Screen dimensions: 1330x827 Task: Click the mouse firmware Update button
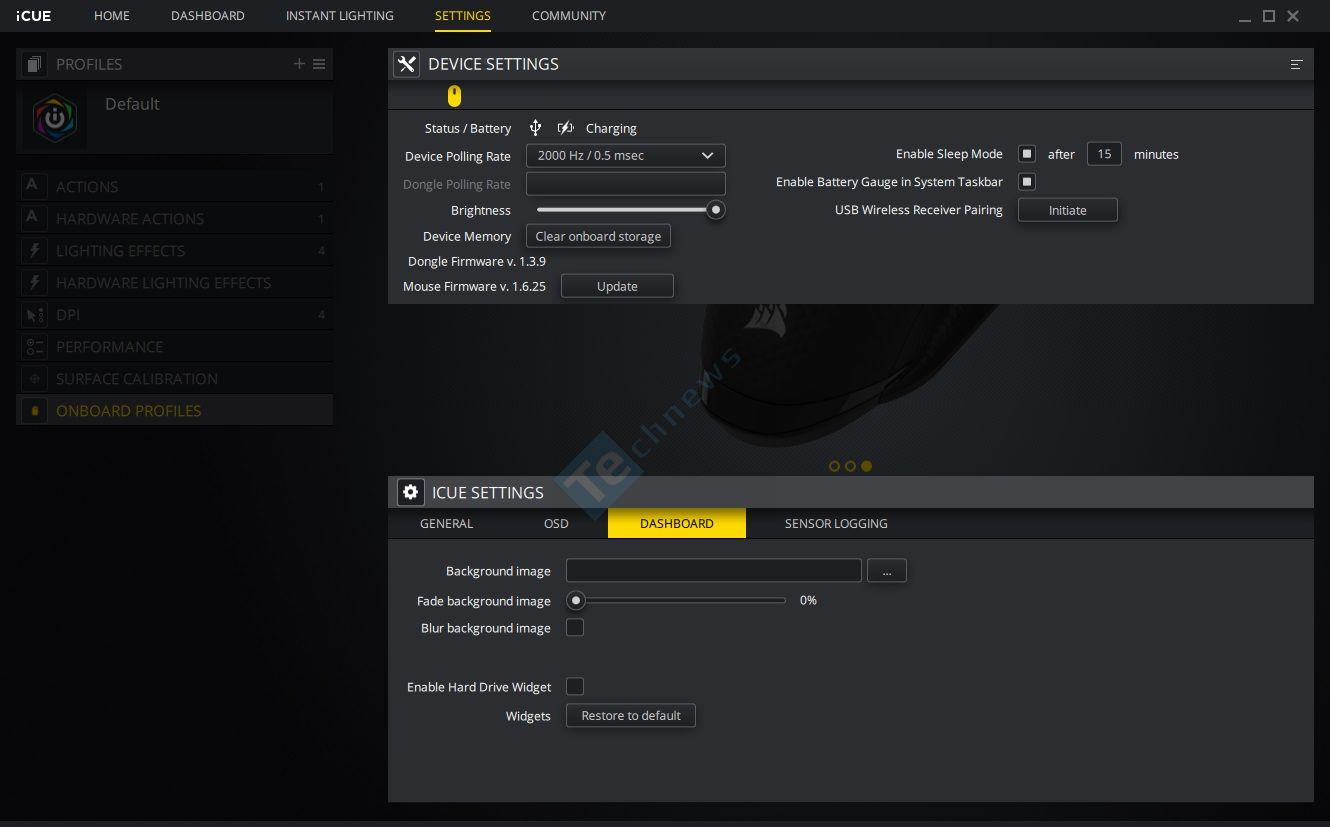[617, 286]
